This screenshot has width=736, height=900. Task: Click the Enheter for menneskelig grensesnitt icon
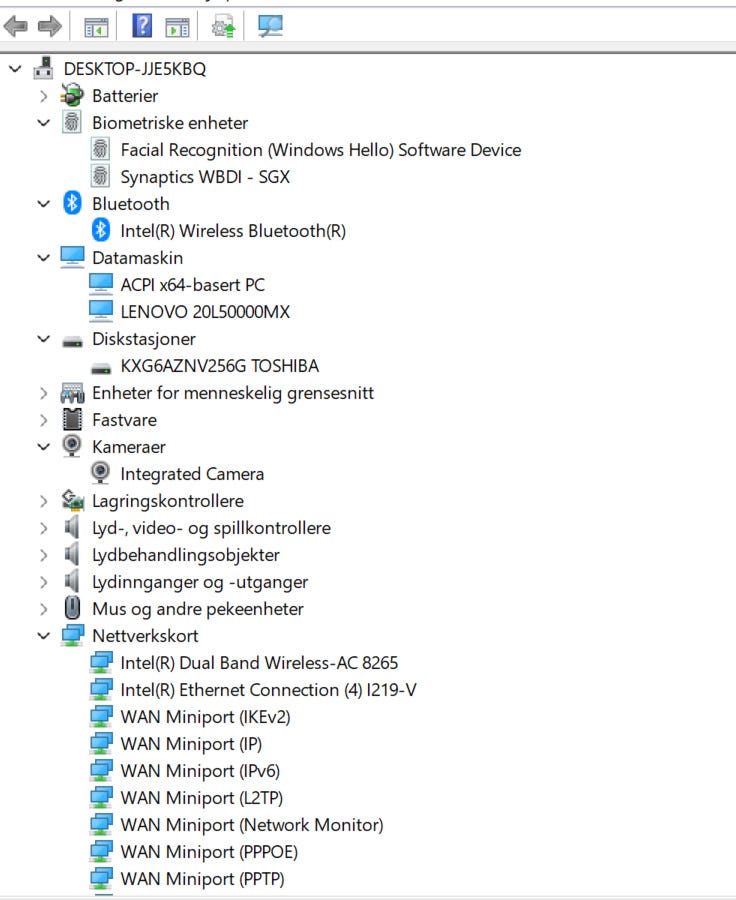click(72, 393)
